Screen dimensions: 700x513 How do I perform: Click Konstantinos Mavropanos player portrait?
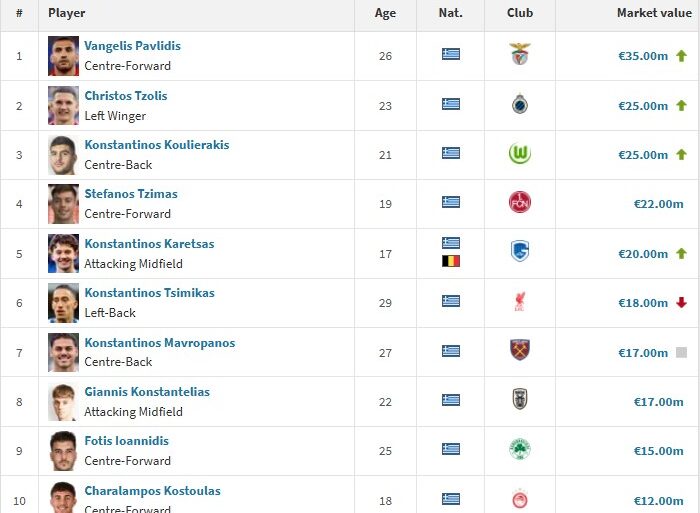click(63, 352)
